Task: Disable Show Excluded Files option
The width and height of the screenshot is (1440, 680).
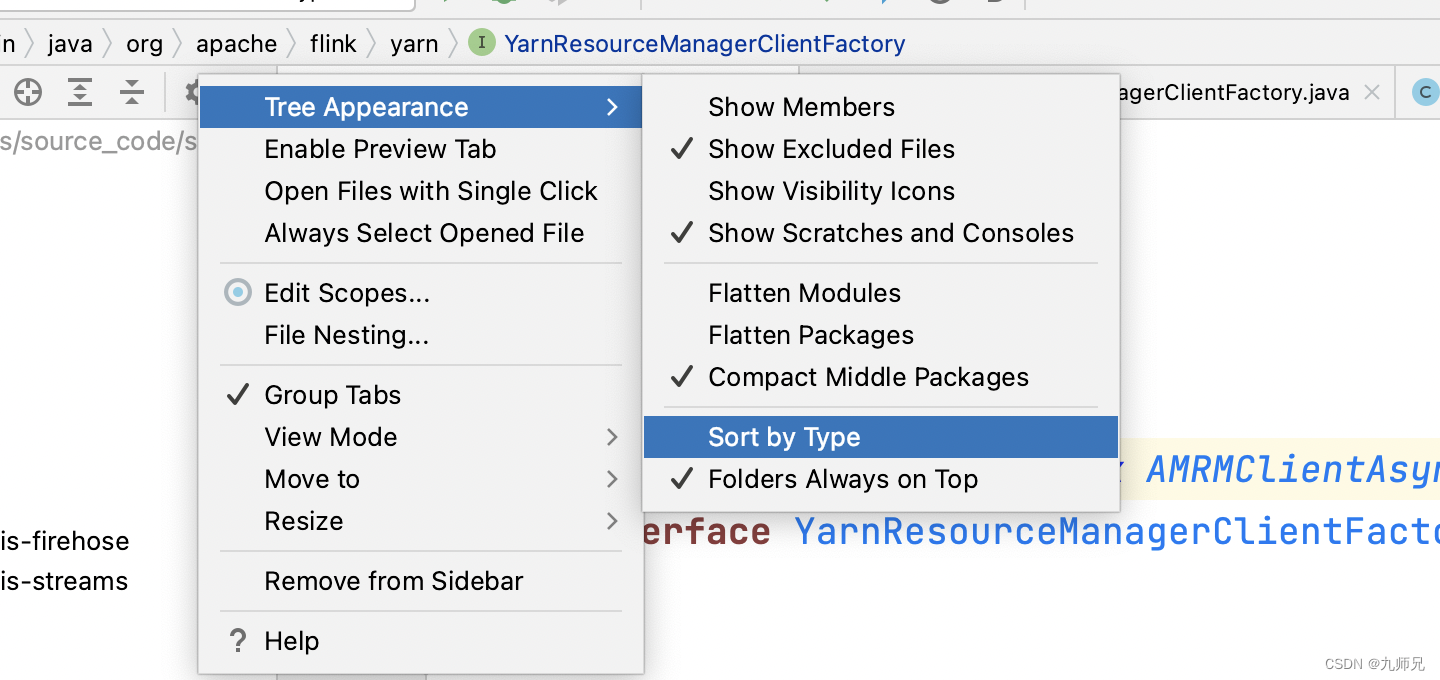Action: coord(831,149)
